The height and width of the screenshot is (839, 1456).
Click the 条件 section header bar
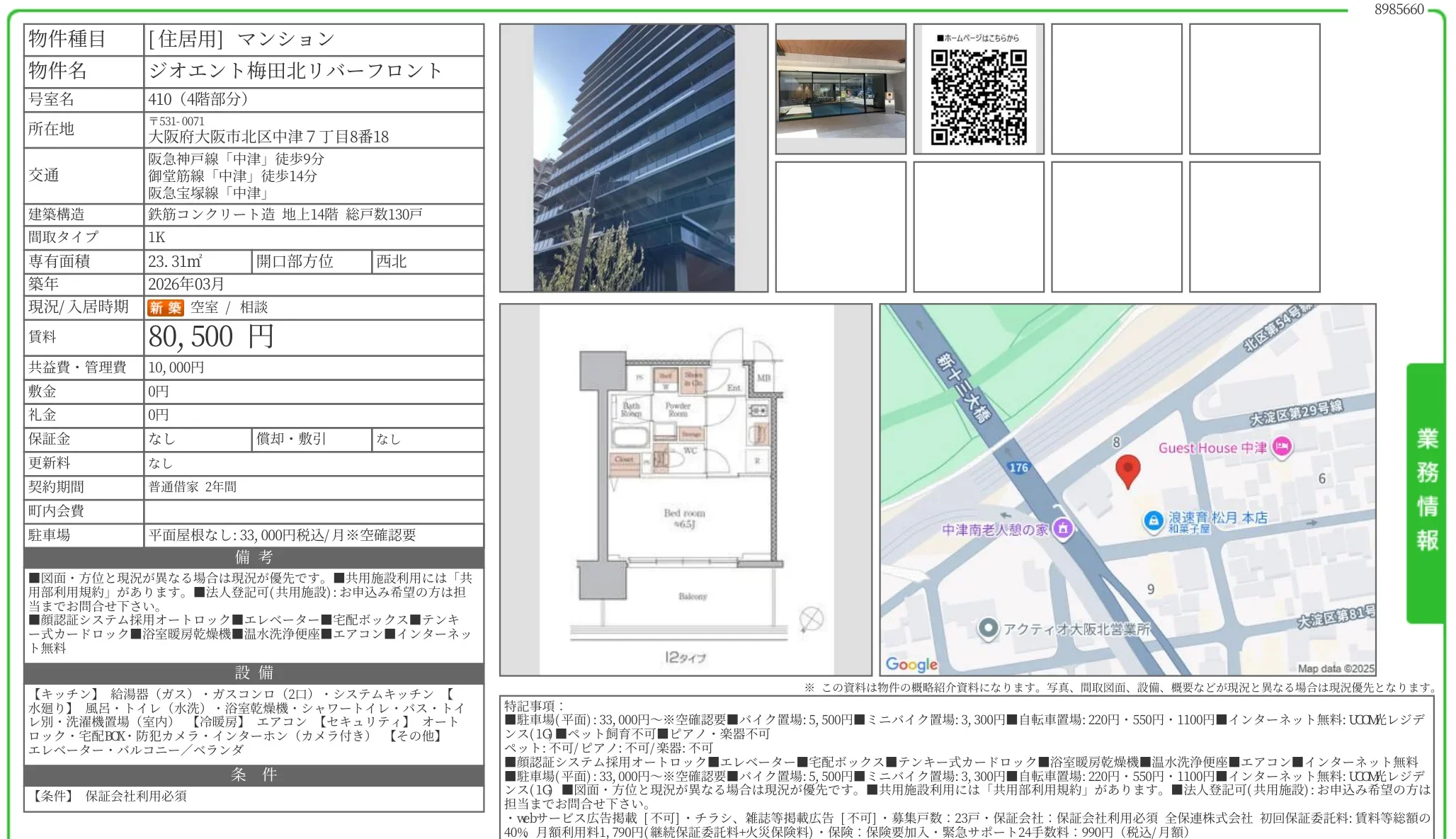pyautogui.click(x=254, y=774)
